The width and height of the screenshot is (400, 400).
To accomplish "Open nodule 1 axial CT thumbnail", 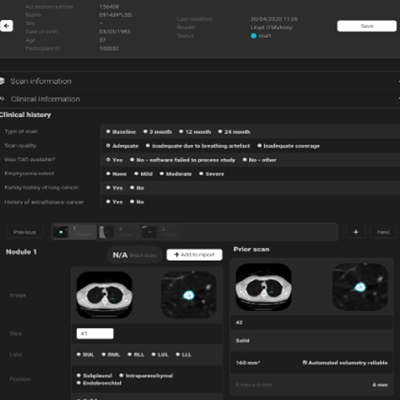I will coord(104,295).
